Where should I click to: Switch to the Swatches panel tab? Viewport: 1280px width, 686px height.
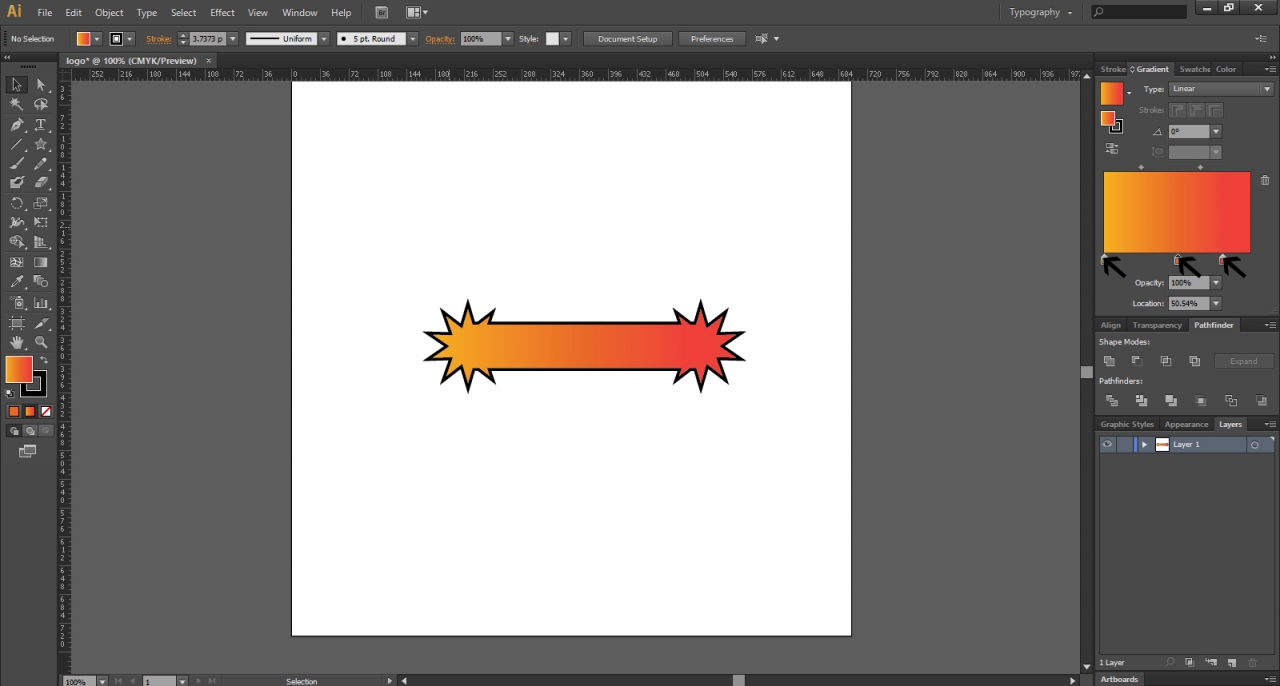(x=1194, y=69)
